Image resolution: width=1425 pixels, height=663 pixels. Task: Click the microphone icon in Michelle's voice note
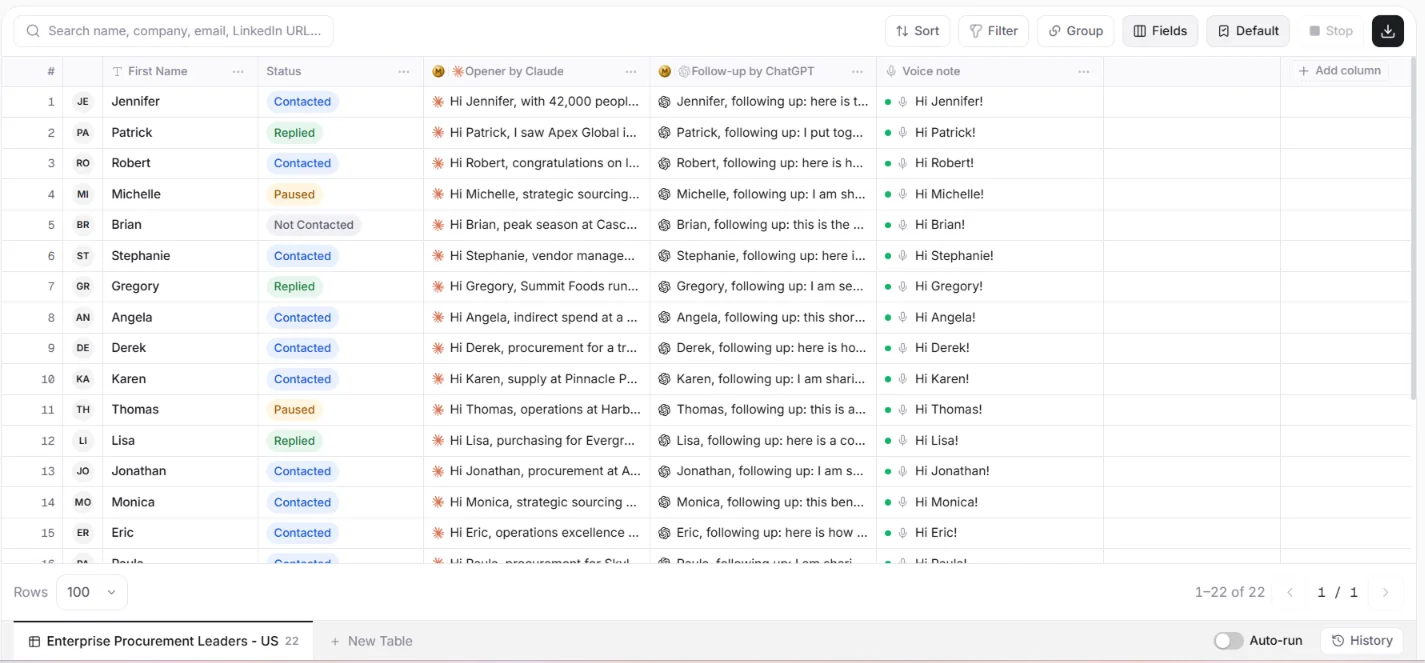[902, 194]
